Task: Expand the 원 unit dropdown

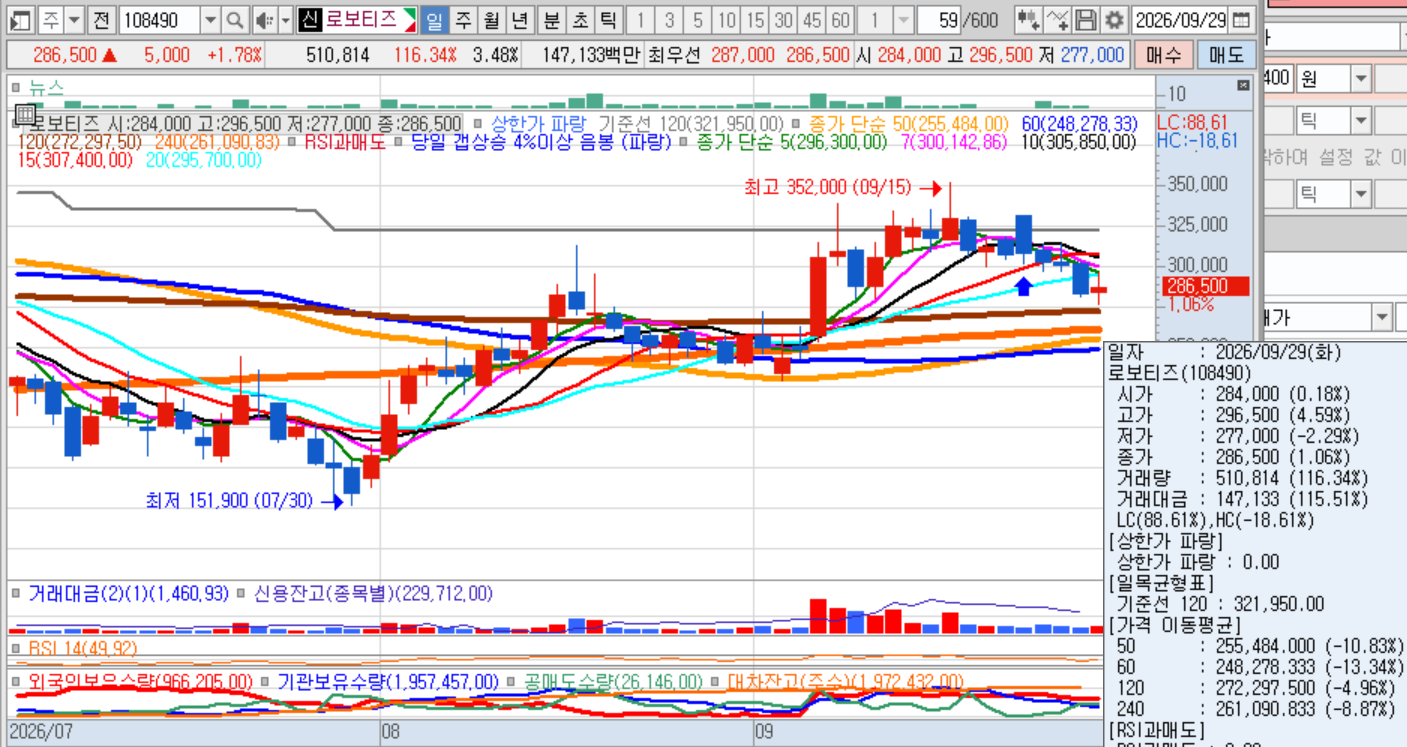Action: click(1361, 78)
